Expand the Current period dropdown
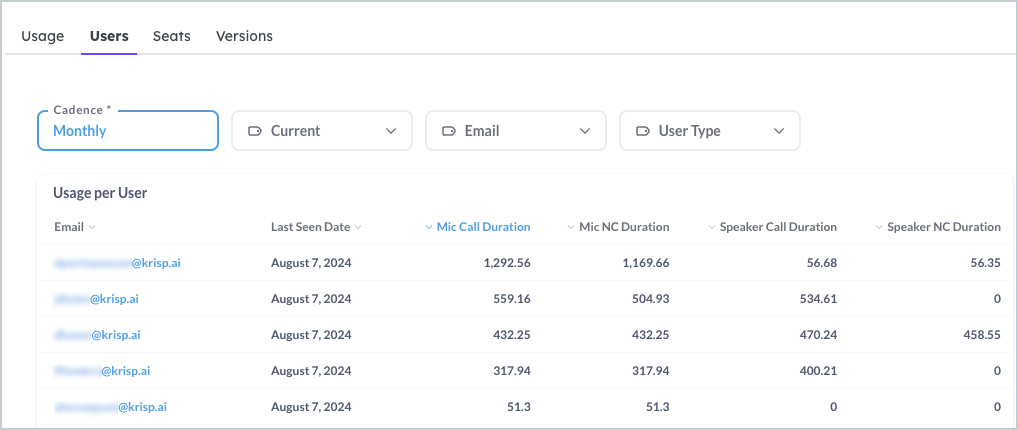Image resolution: width=1018 pixels, height=430 pixels. coord(322,131)
